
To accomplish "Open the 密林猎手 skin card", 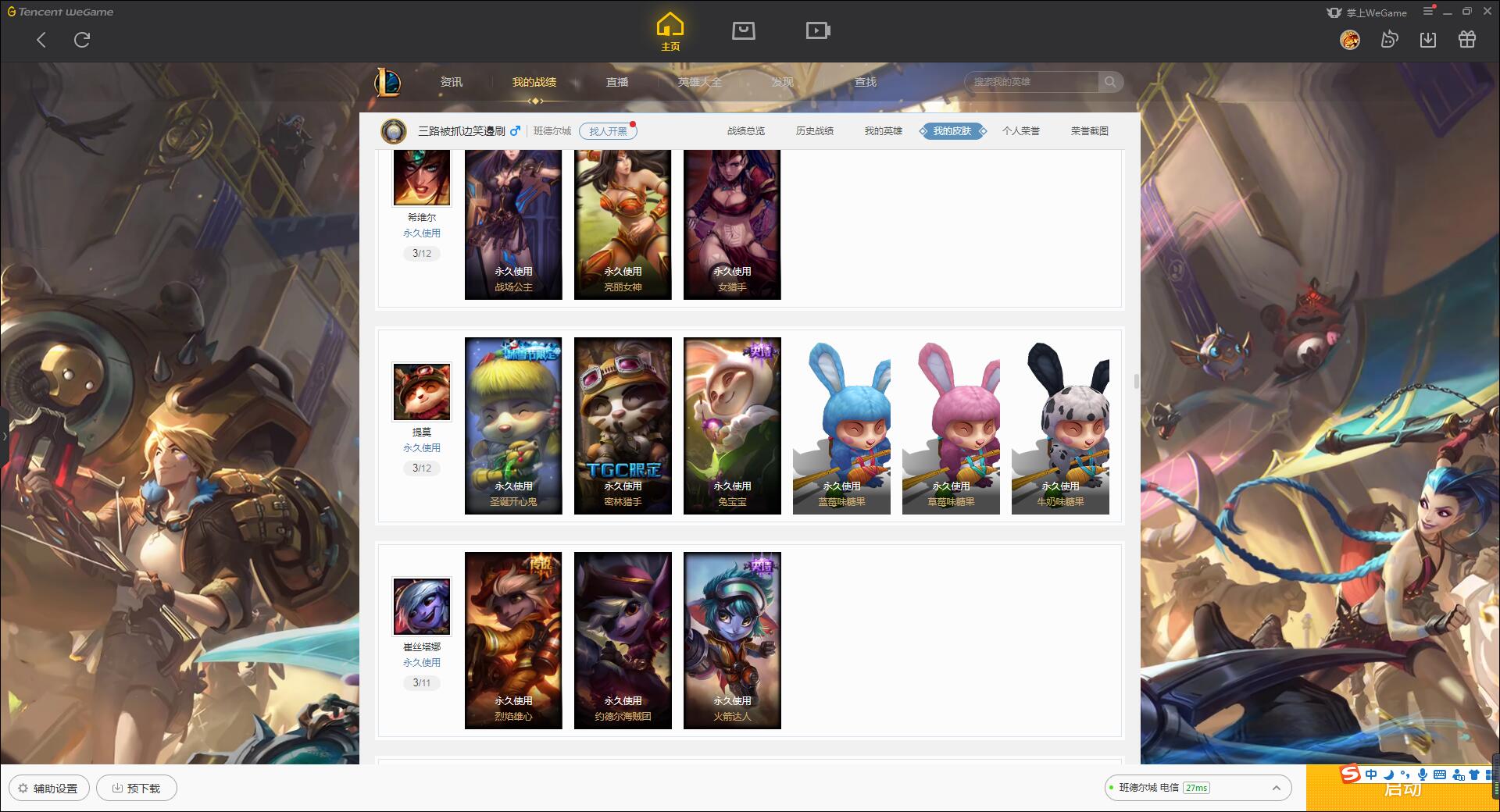I will point(623,426).
